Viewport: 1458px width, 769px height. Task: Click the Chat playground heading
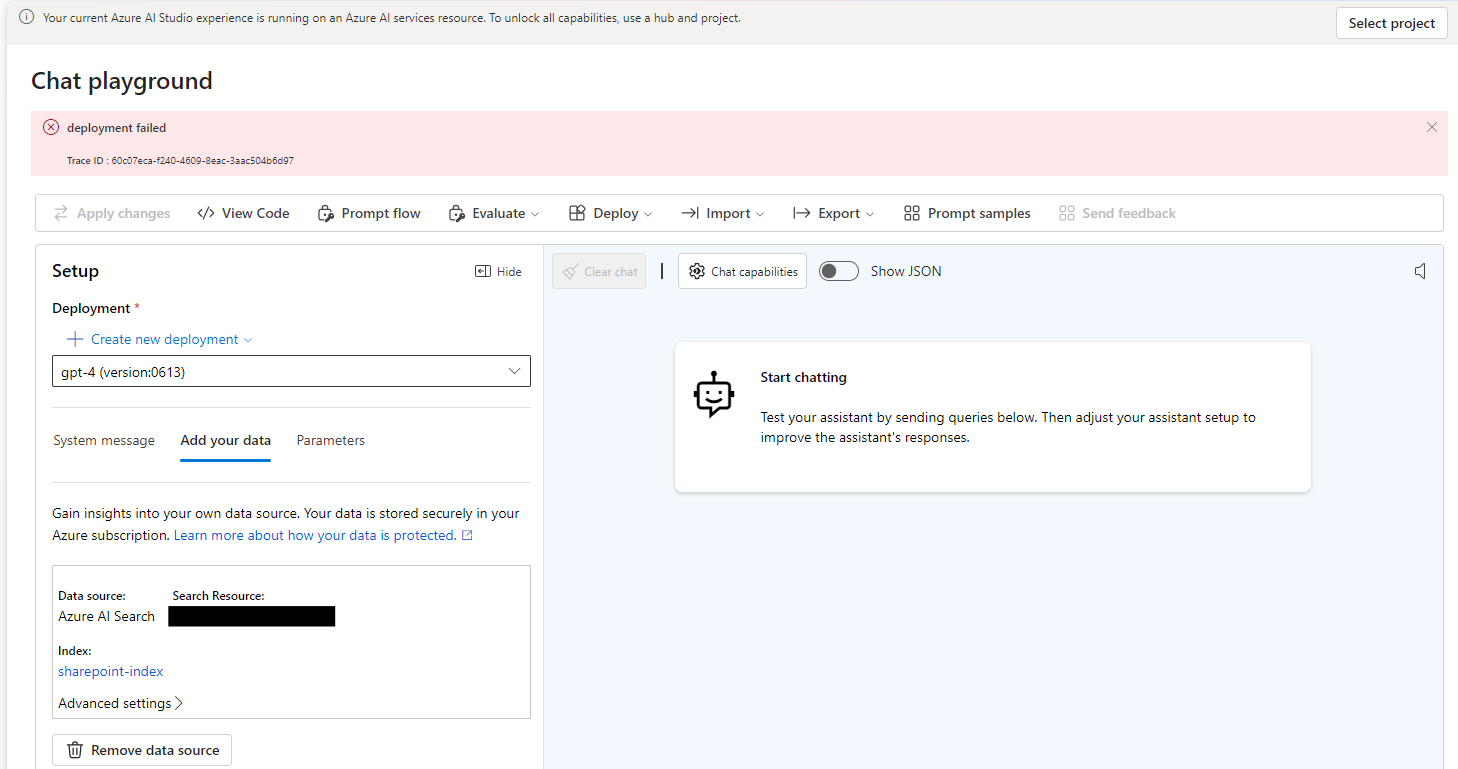pyautogui.click(x=122, y=81)
